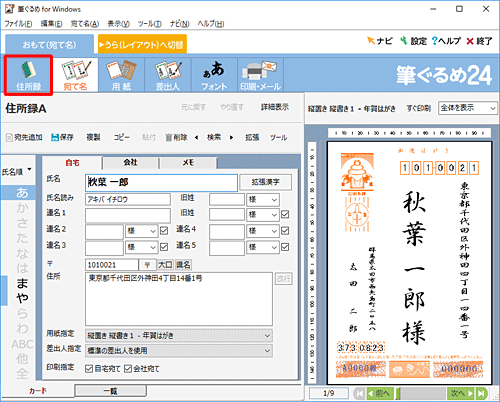
Task: Open the 氏名順 sort order dropdown
Action: pyautogui.click(x=17, y=171)
